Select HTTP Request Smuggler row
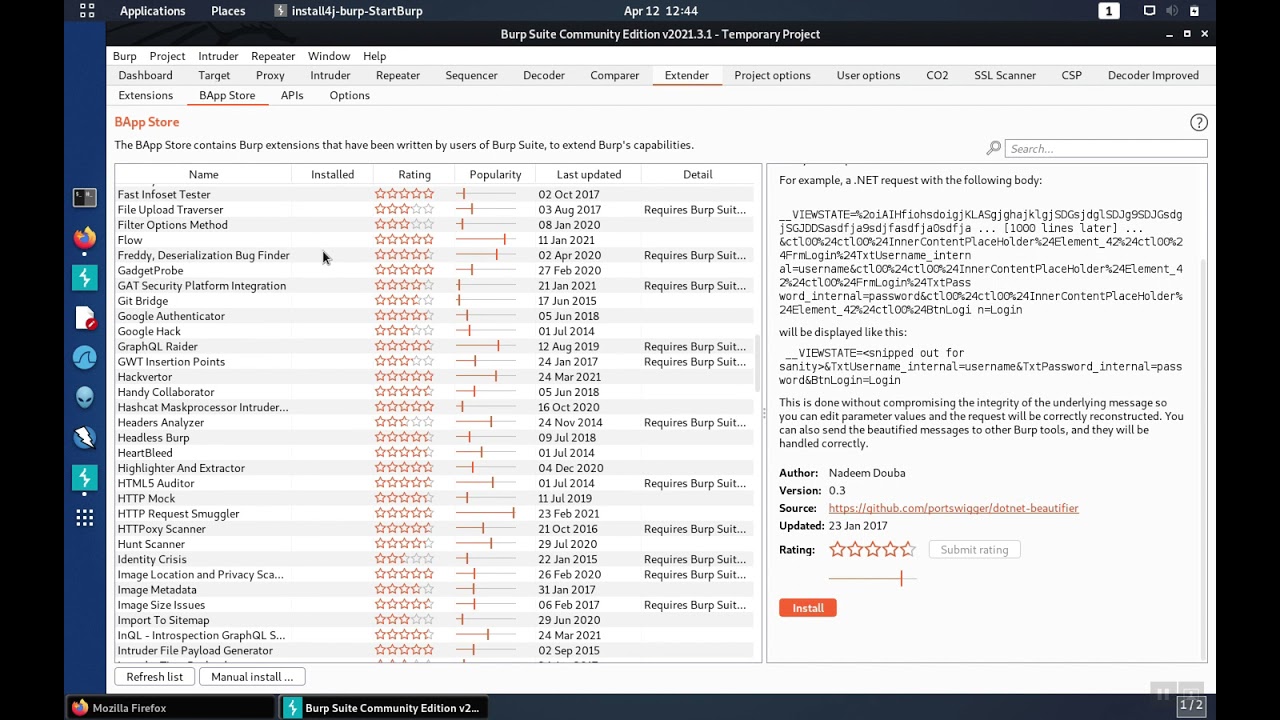Image resolution: width=1280 pixels, height=720 pixels. point(434,513)
